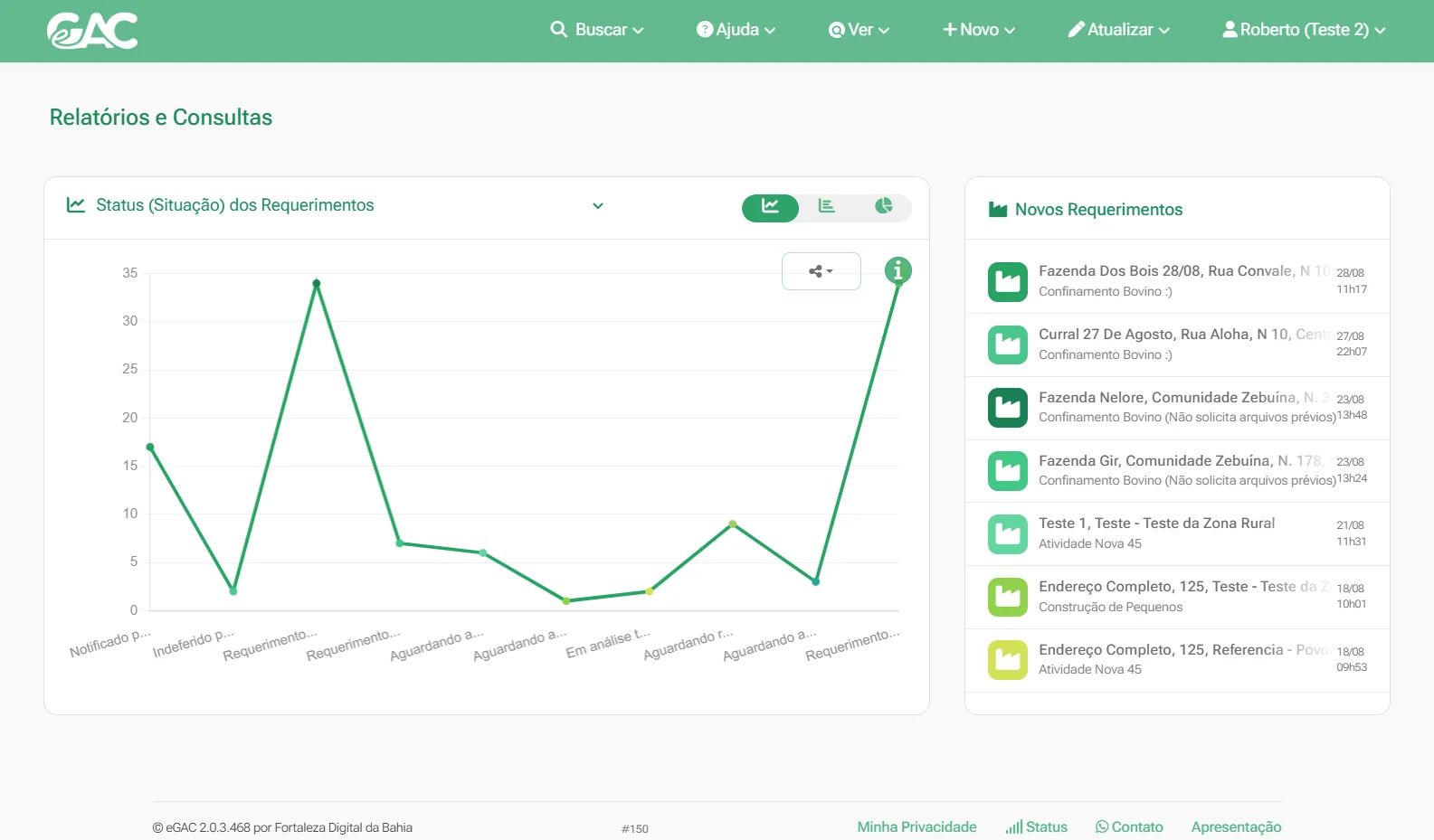The width and height of the screenshot is (1434, 840).
Task: Open the Roberto (Teste 2) user menu
Action: [x=1304, y=30]
